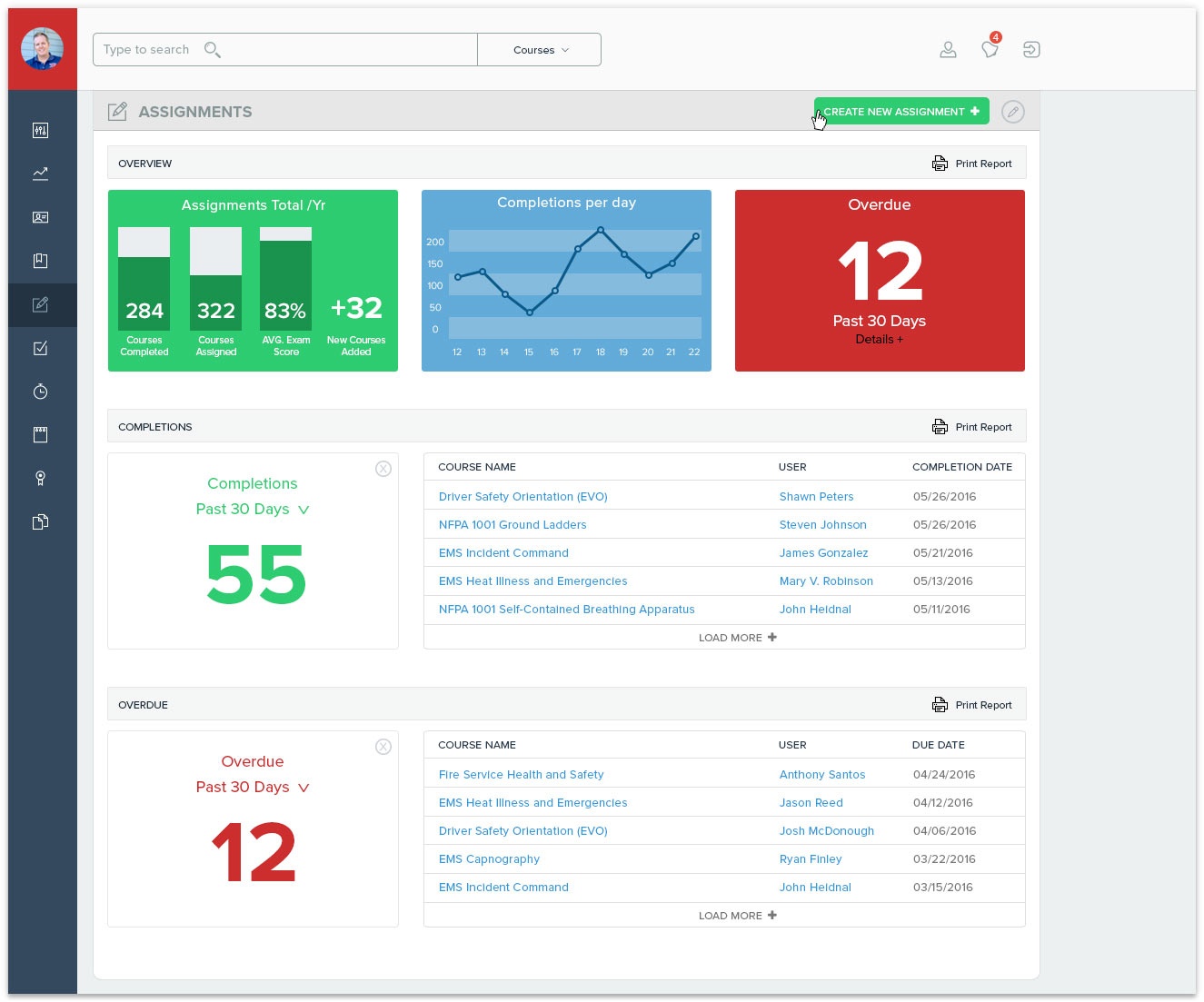Click the logout icon in header
1204x1002 pixels.
(1031, 50)
